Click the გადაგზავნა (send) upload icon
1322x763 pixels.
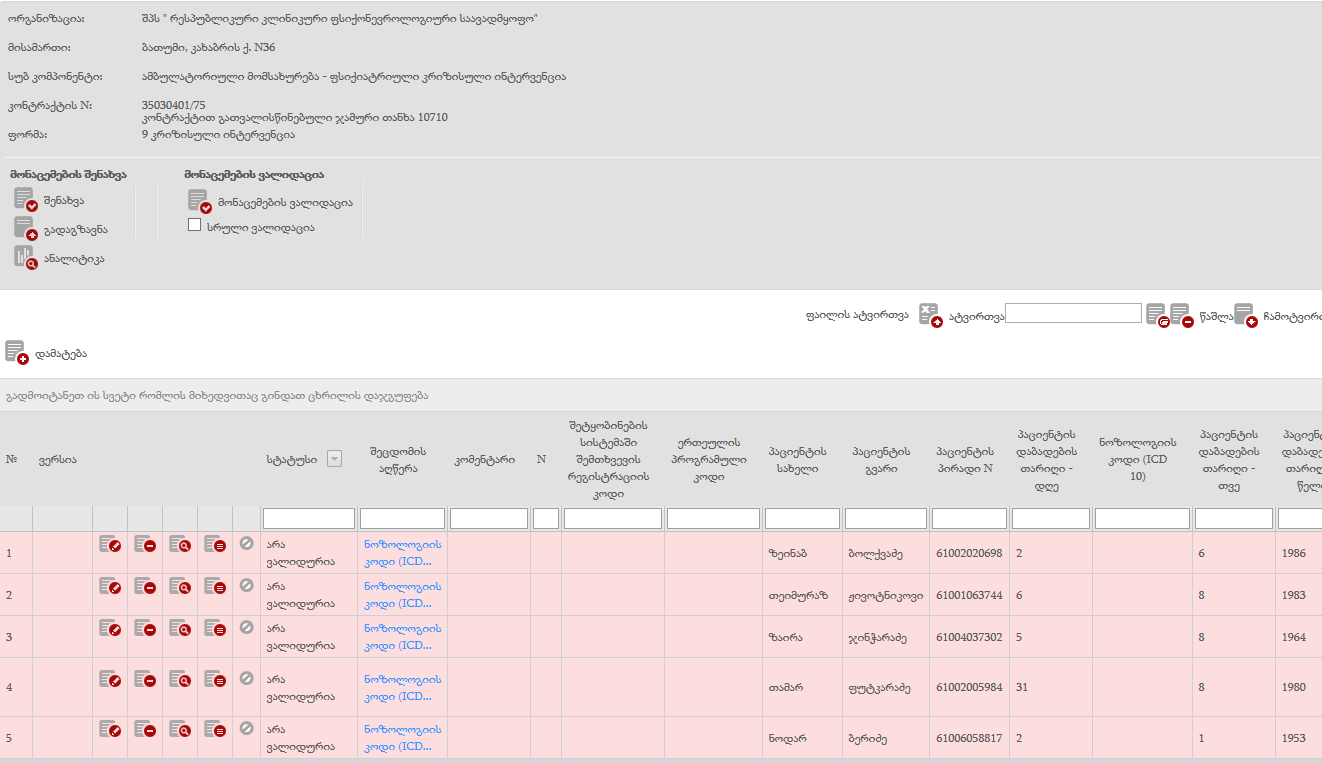click(x=25, y=229)
